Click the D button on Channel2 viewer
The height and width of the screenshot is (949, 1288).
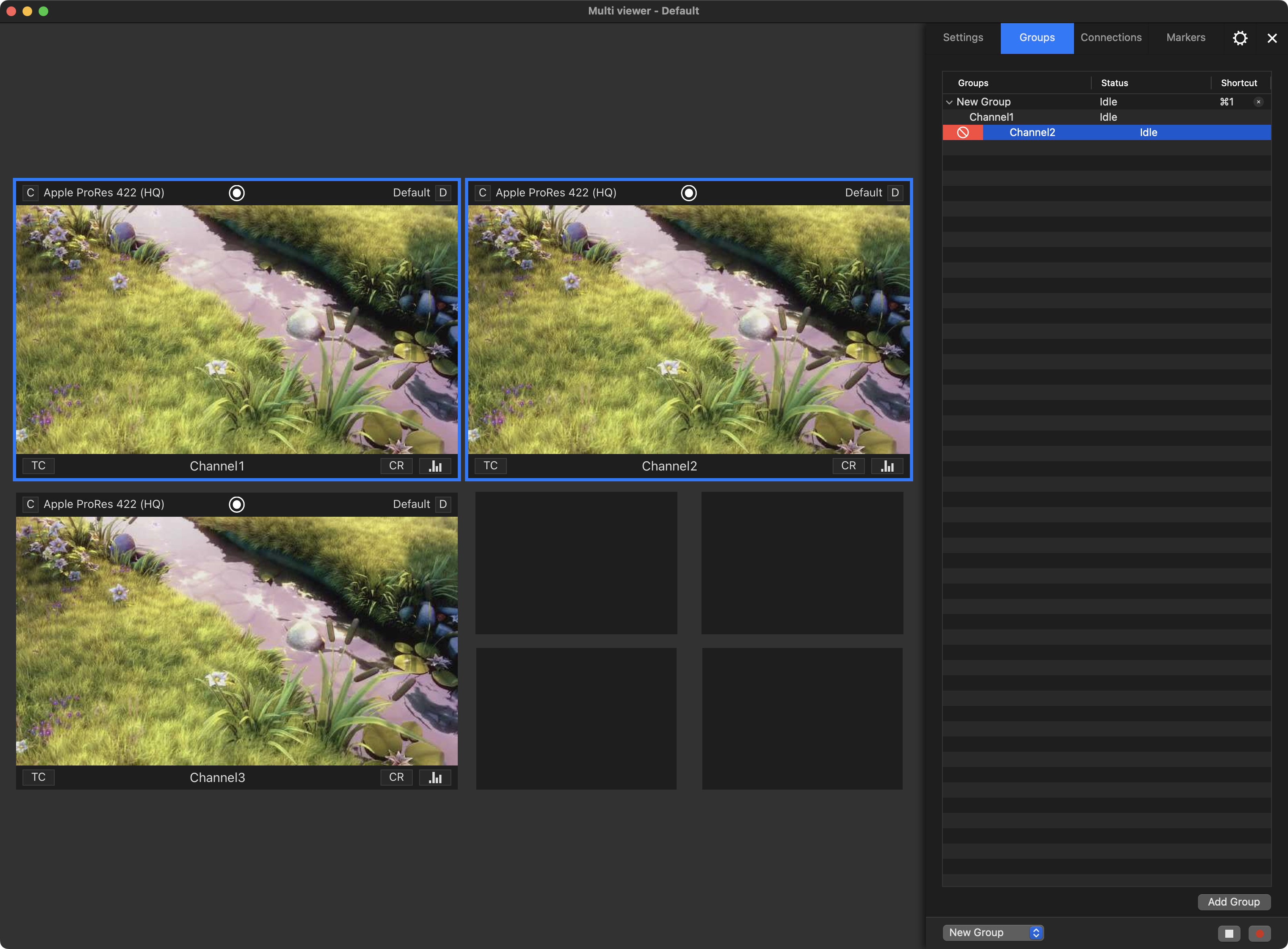895,193
